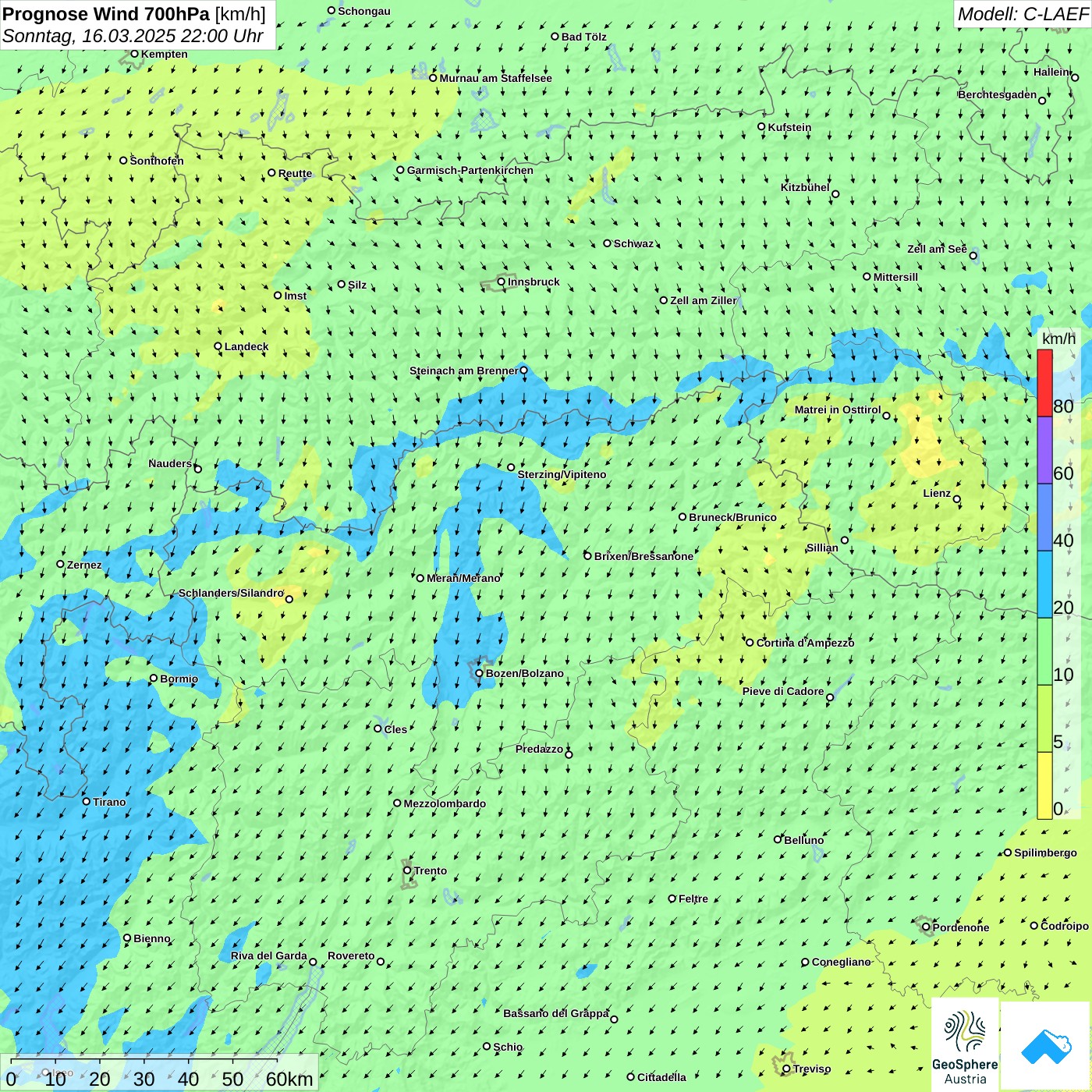This screenshot has height=1092, width=1092.
Task: Pick the yellow 0–5 legend color segment
Action: [1044, 785]
